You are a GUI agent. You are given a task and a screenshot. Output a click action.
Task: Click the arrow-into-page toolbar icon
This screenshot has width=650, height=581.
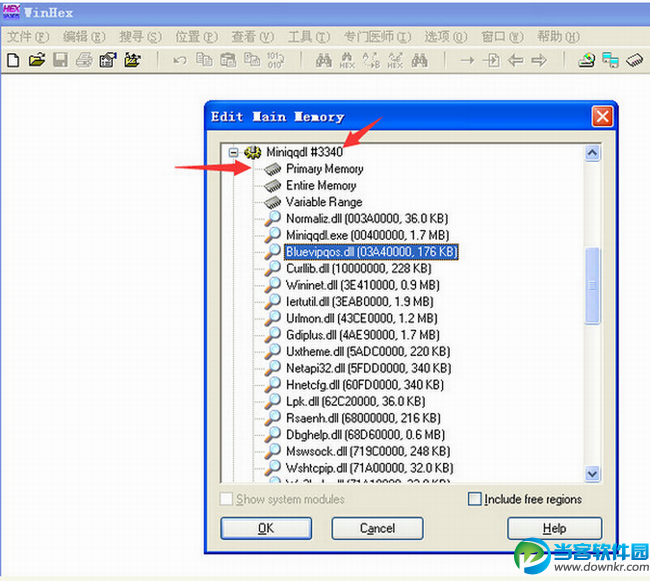point(491,61)
